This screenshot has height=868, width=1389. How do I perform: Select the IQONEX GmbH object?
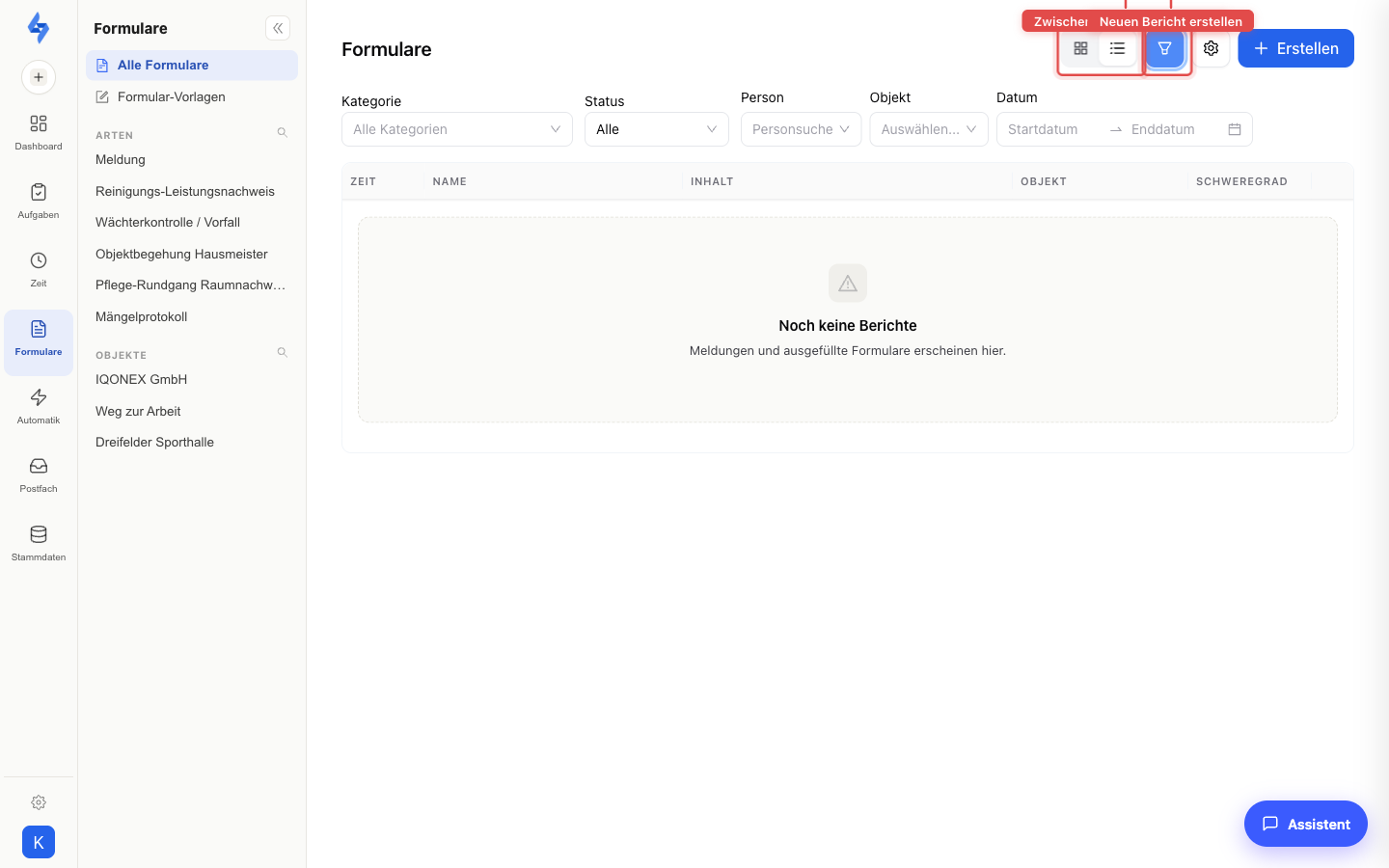(192, 379)
